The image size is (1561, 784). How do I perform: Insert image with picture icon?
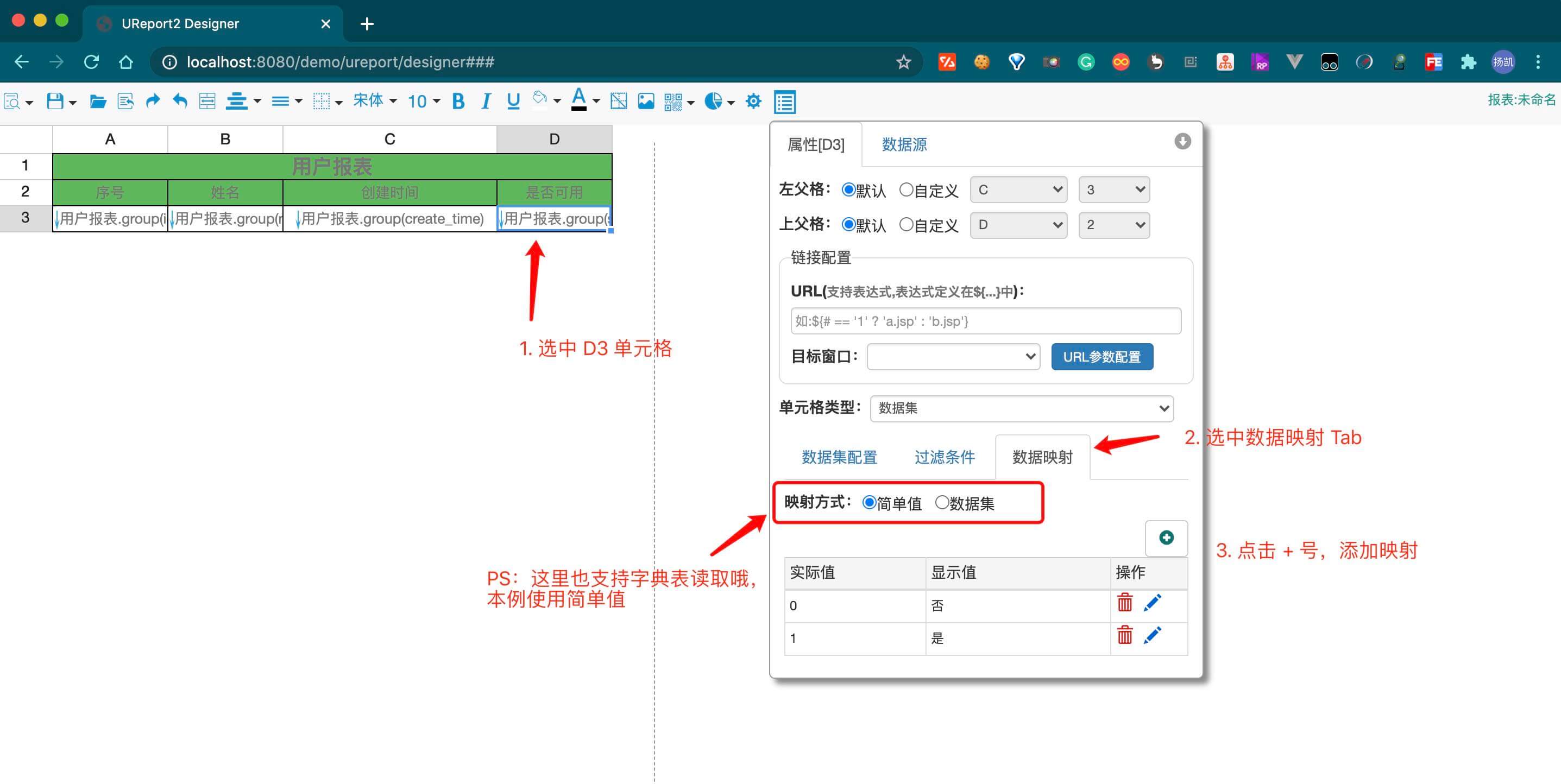click(646, 101)
